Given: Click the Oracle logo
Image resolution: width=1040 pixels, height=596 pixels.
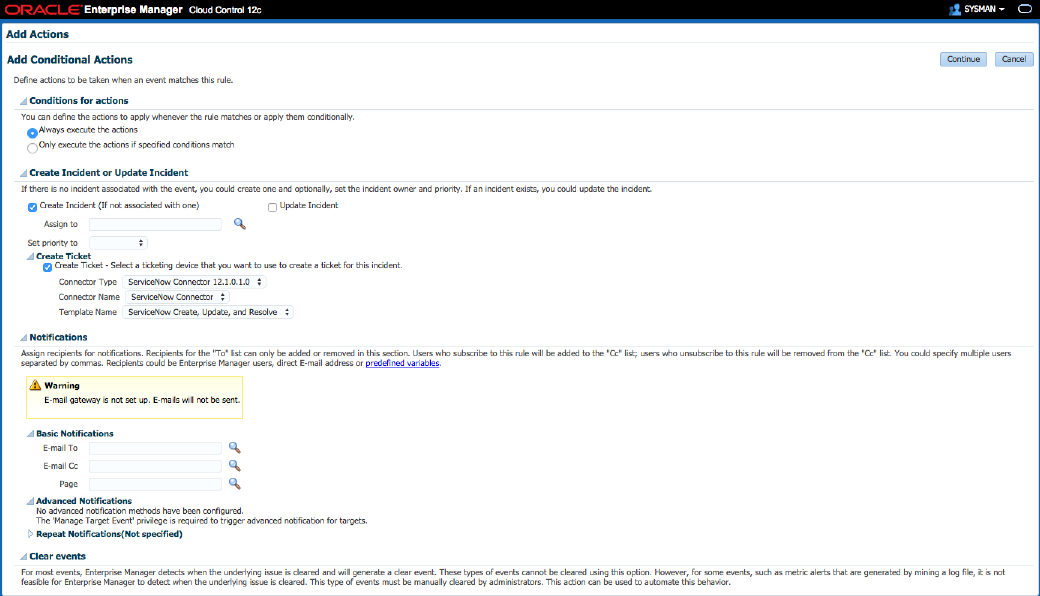Looking at the screenshot, I should point(42,9).
